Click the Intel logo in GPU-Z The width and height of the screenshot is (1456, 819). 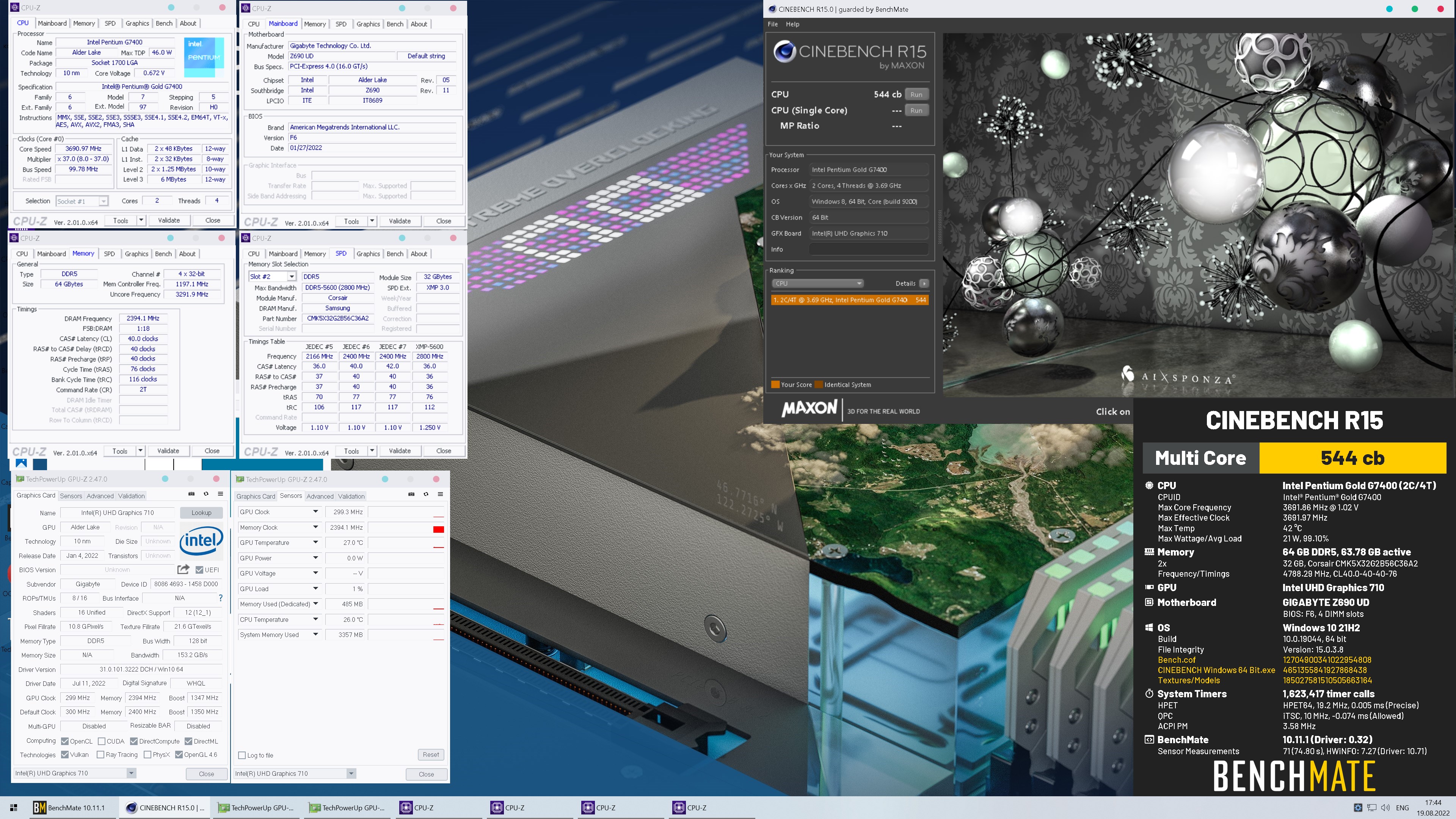(x=201, y=540)
